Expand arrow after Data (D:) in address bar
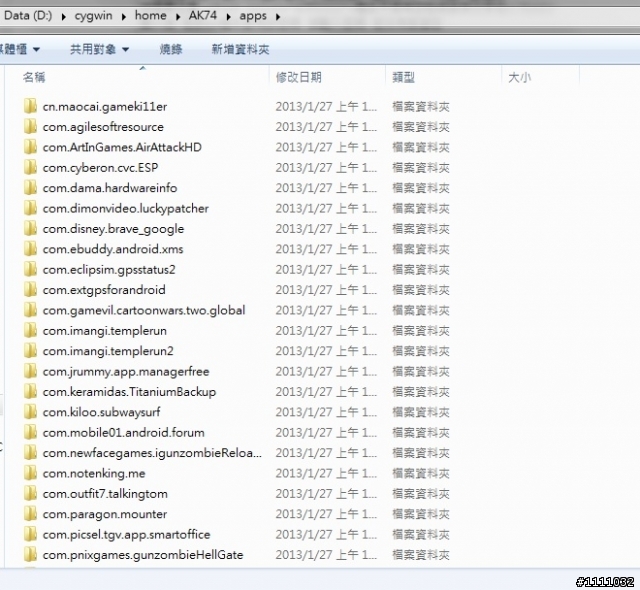The image size is (640, 590). [64, 17]
